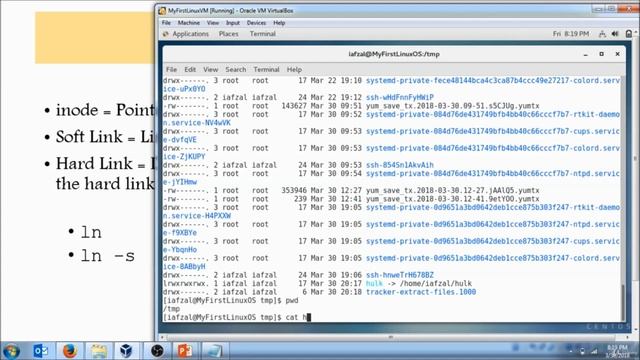Viewport: 640px width, 360px height.
Task: Click the VirtualBox title bar icon
Action: (162, 11)
